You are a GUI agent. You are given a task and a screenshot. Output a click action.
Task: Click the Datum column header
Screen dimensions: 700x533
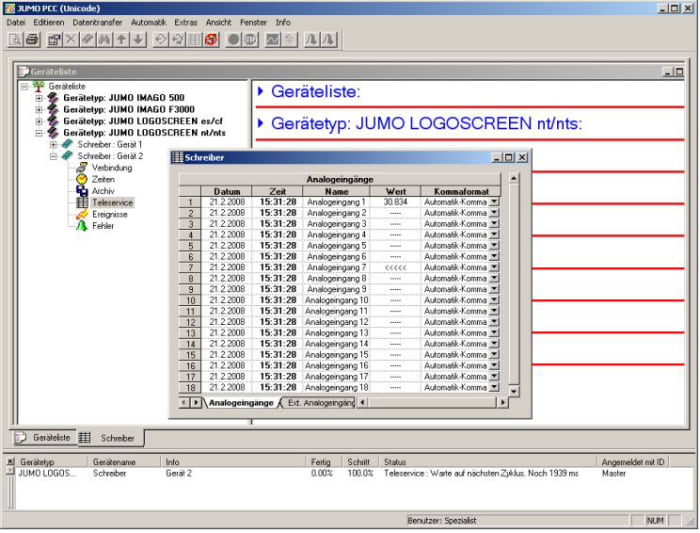coord(226,191)
